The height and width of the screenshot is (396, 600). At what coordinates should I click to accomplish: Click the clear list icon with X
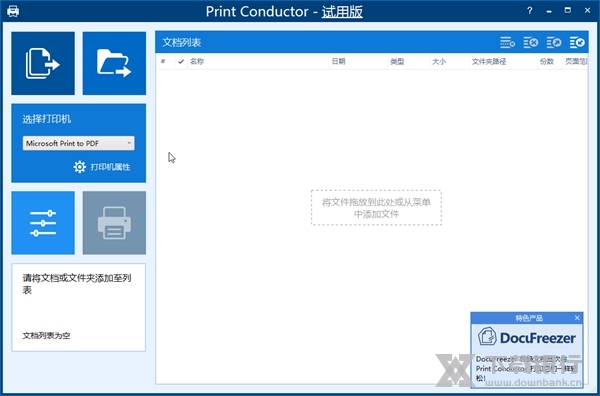(x=531, y=42)
